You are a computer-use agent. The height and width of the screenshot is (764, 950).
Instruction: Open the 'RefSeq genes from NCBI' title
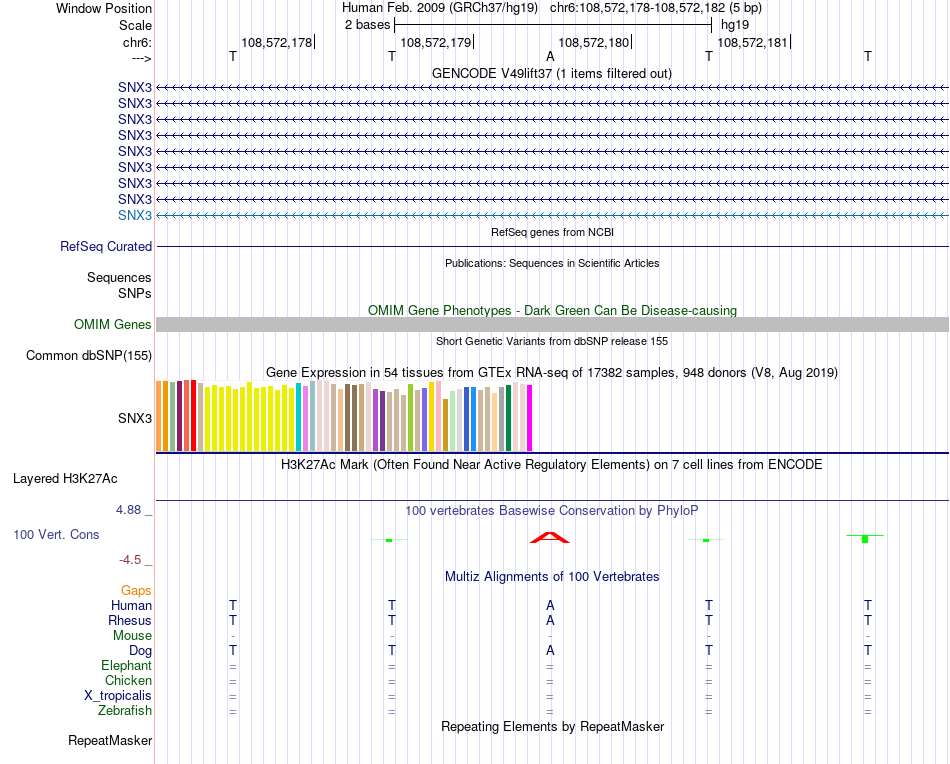pyautogui.click(x=552, y=232)
